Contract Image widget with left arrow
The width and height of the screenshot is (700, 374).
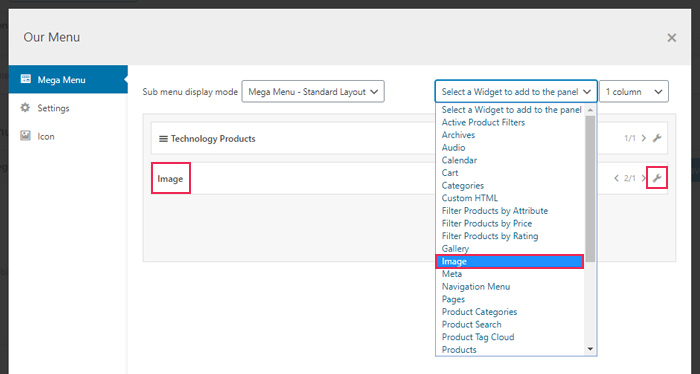point(616,178)
